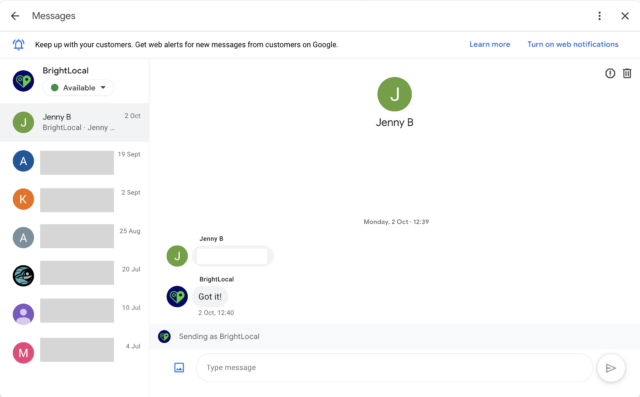Delete the conversation with the trash icon
This screenshot has height=397, width=640.
point(627,73)
